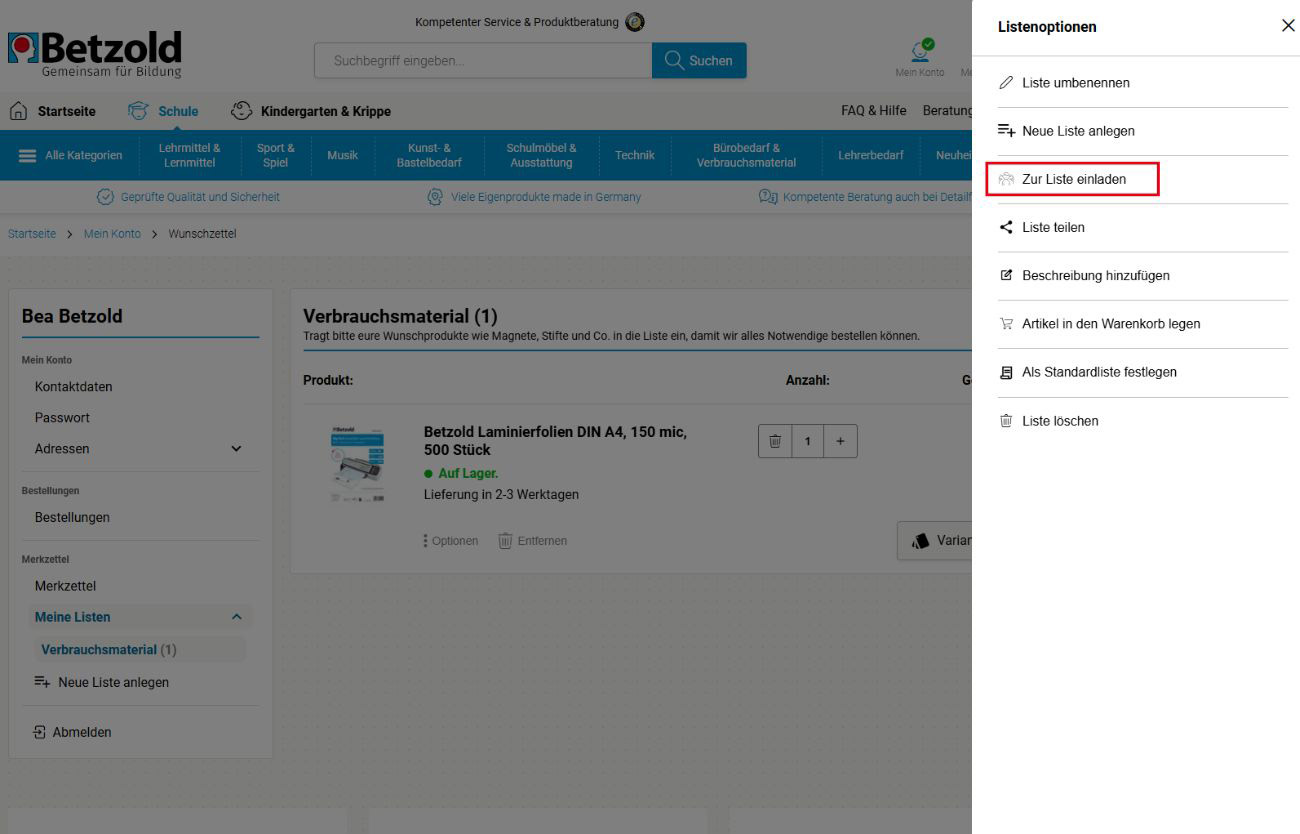The width and height of the screenshot is (1300, 834).
Task: Open Lehrerbedarf category
Action: point(870,155)
